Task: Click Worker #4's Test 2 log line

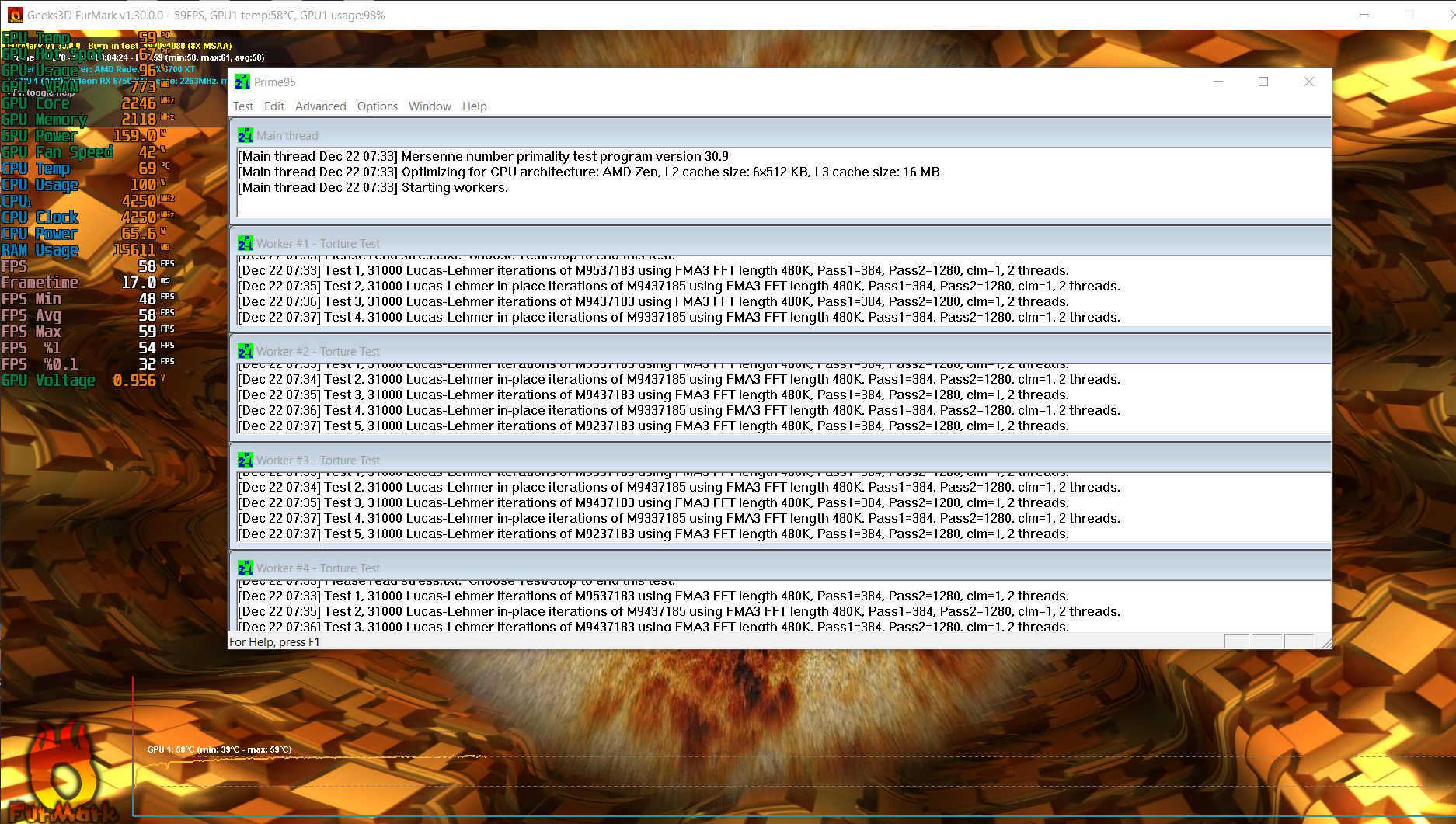Action: pos(679,611)
